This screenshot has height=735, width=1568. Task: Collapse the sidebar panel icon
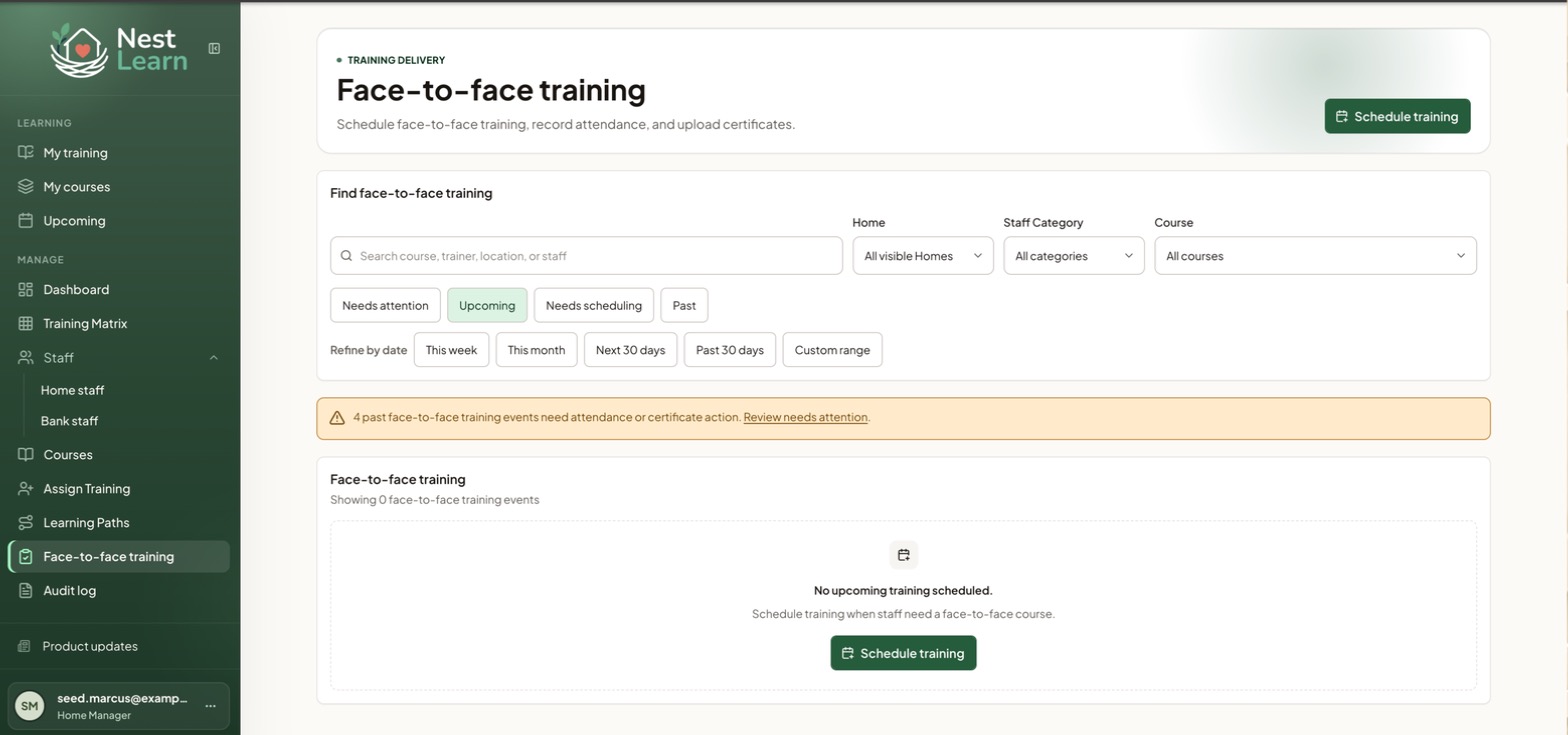pyautogui.click(x=214, y=48)
